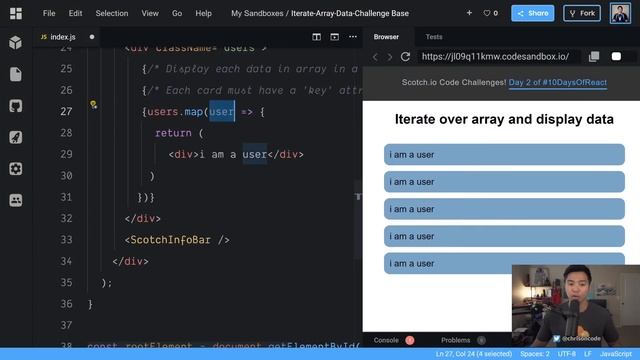This screenshot has width=640, height=360.
Task: Open Day 2 of #10DaysOfReact link
Action: 558,82
